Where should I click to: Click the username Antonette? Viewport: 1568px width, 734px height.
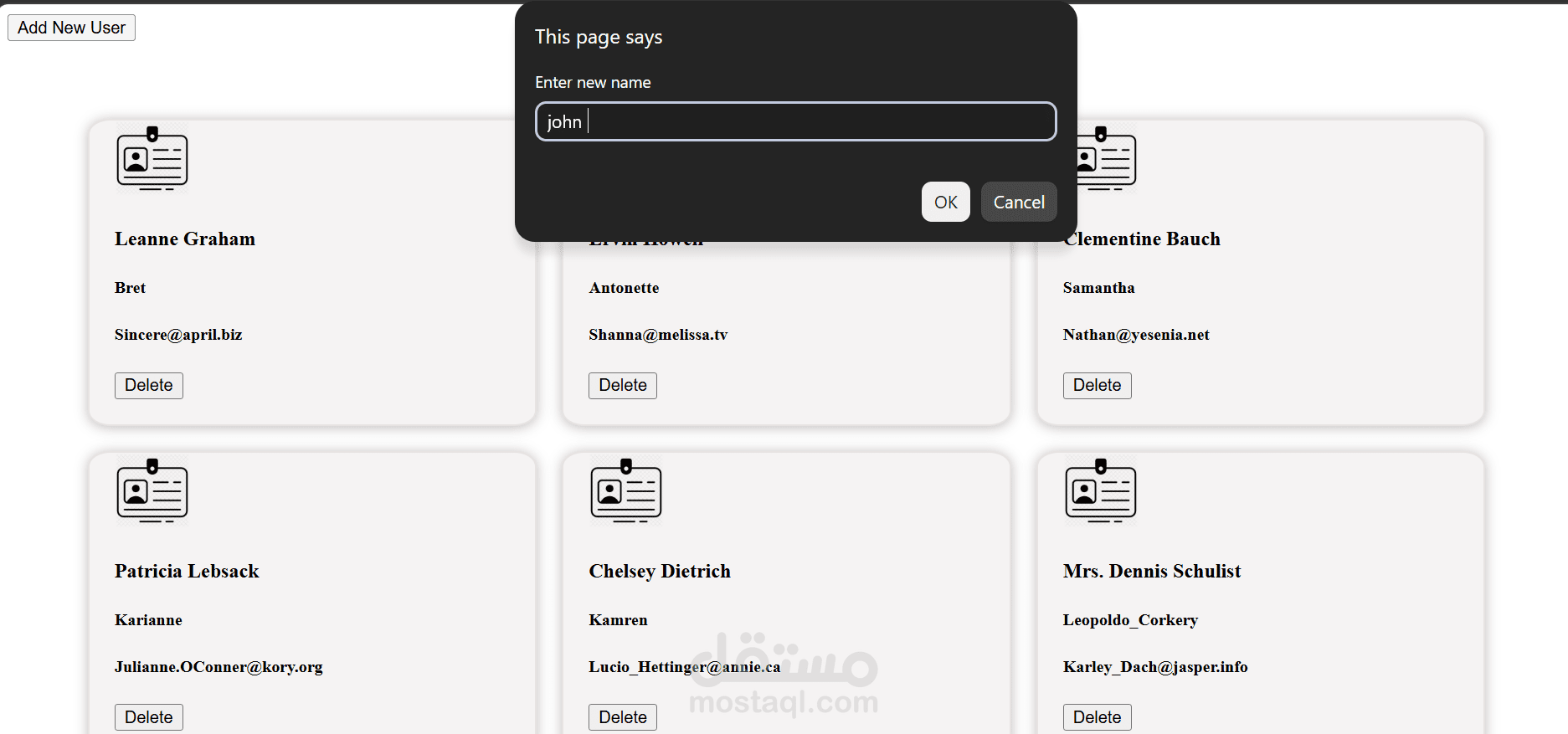tap(624, 288)
